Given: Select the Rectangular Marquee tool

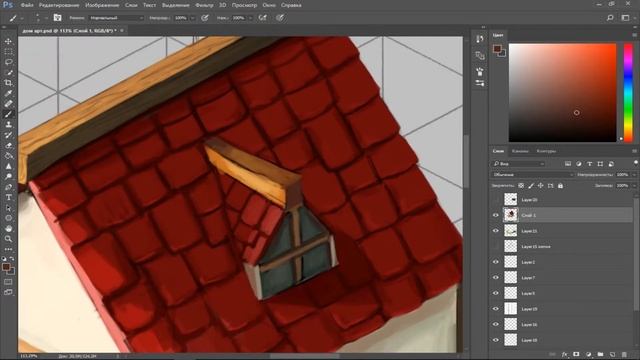Looking at the screenshot, I should click(8, 52).
